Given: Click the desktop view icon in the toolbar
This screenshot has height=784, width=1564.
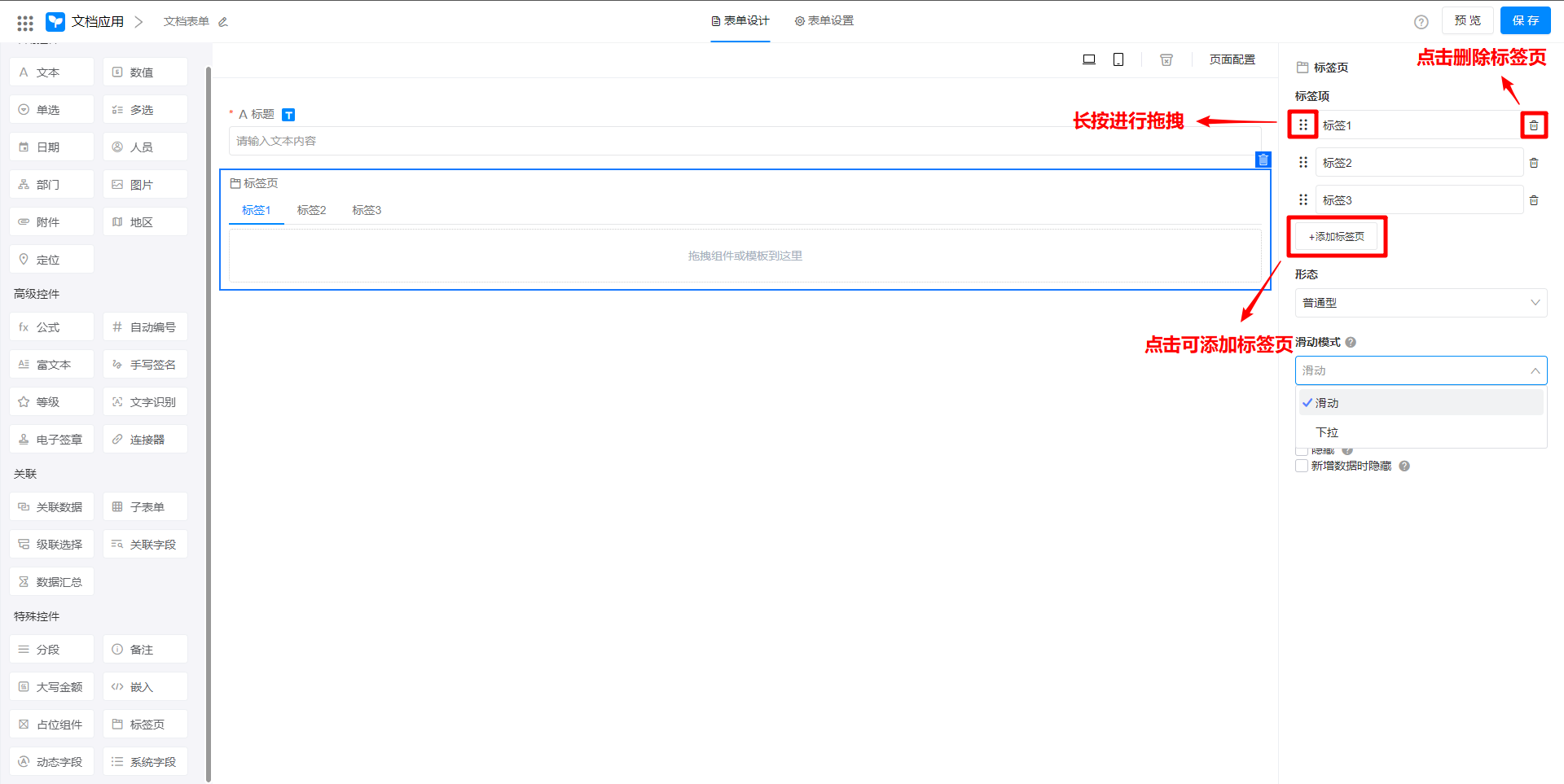Looking at the screenshot, I should 1088,59.
